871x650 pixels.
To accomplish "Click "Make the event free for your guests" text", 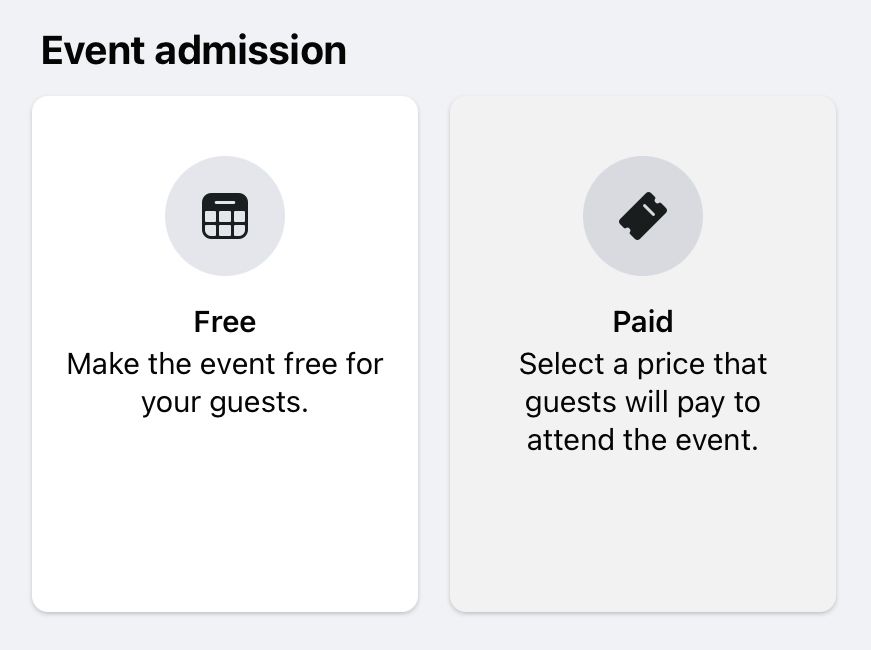I will point(225,364).
